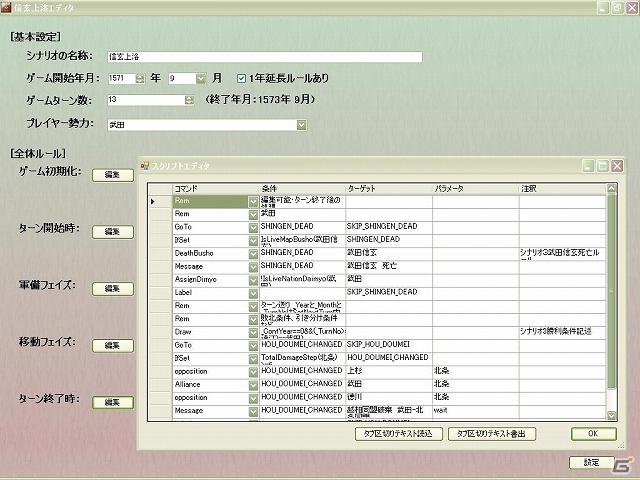This screenshot has width=640, height=480.
Task: Click the year 1571 spinner arrows
Action: (140, 78)
